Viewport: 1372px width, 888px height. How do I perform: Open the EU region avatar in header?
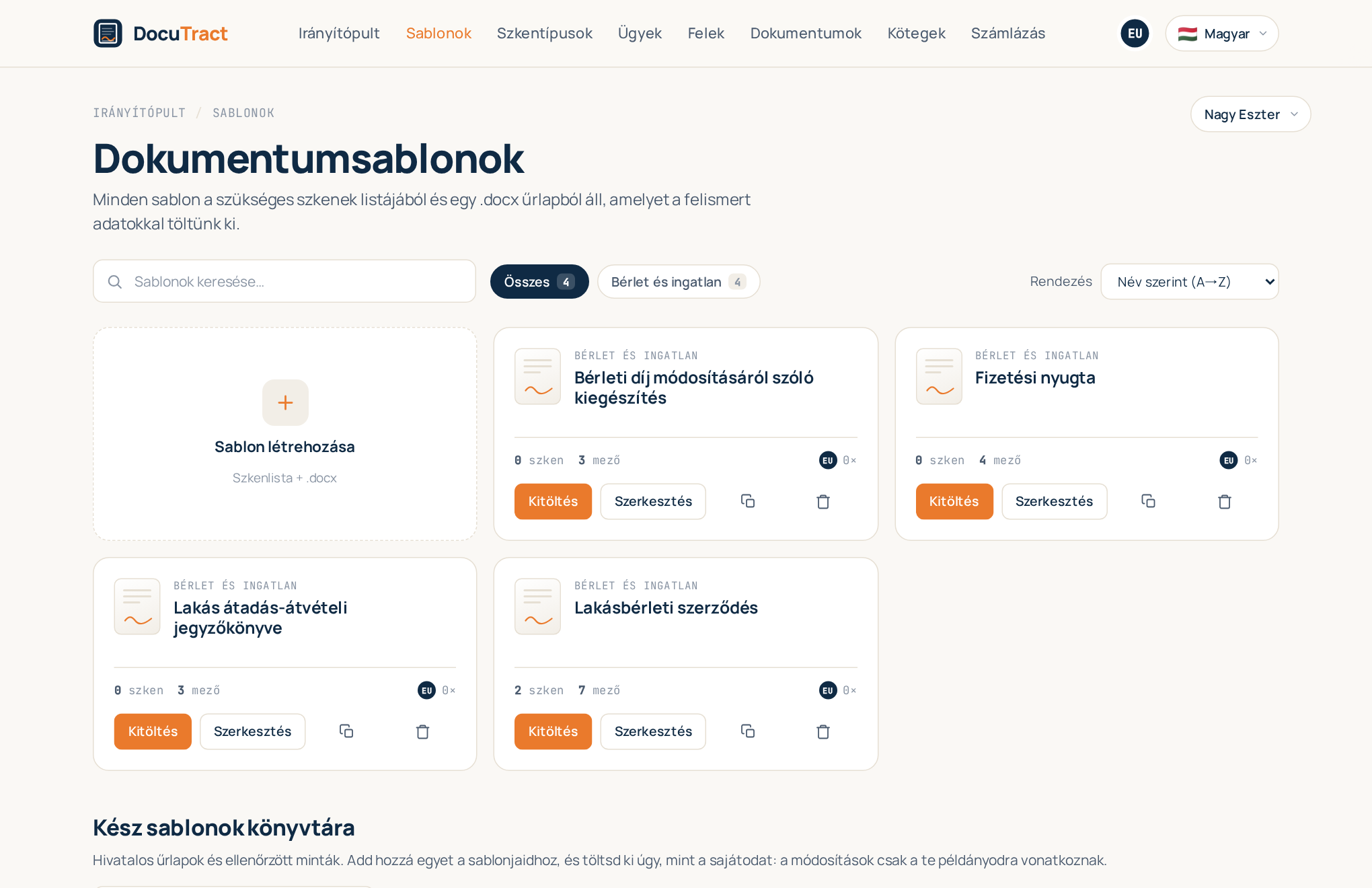click(x=1135, y=33)
